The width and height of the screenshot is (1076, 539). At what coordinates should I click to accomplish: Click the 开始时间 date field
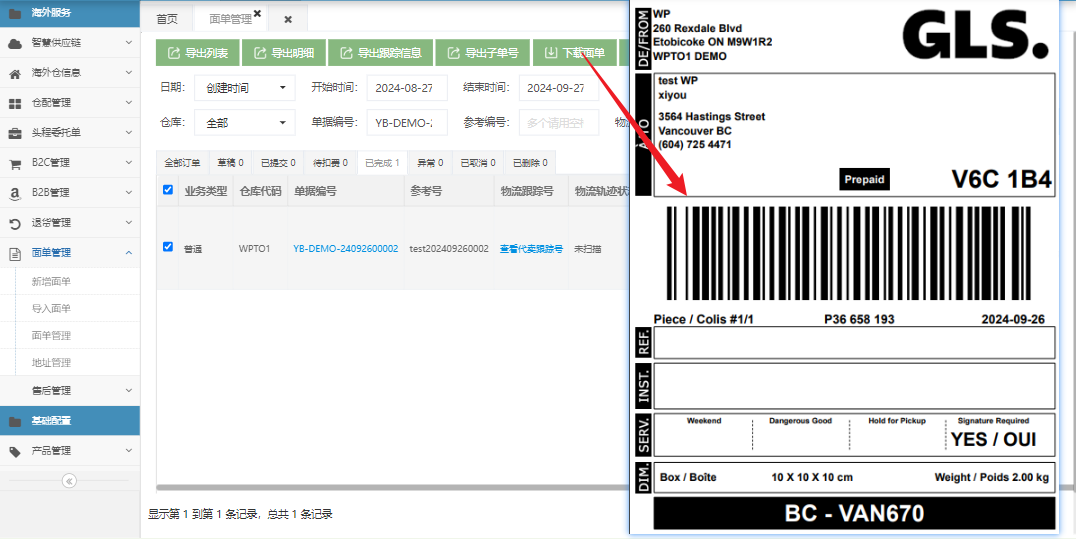point(407,88)
